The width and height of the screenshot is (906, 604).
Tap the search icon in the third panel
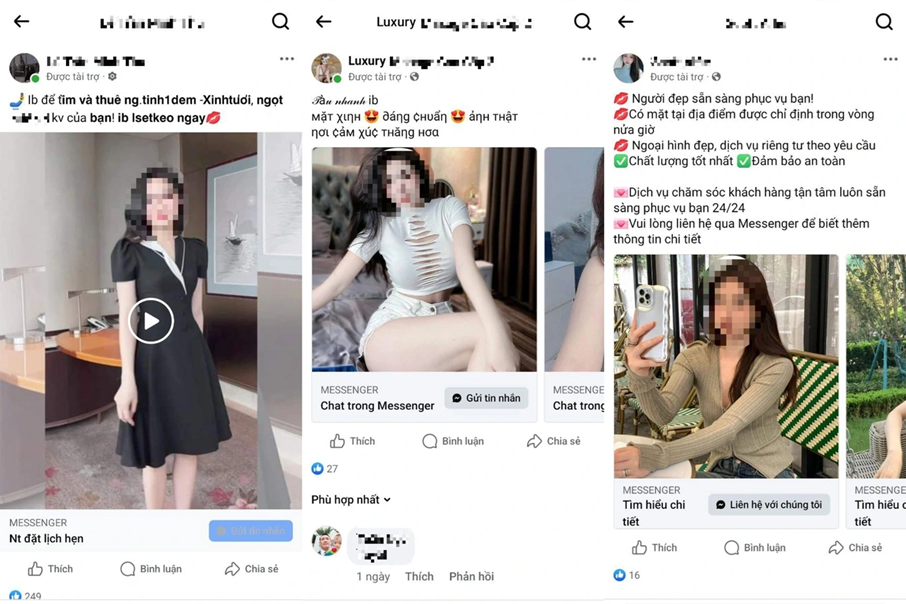(x=884, y=22)
